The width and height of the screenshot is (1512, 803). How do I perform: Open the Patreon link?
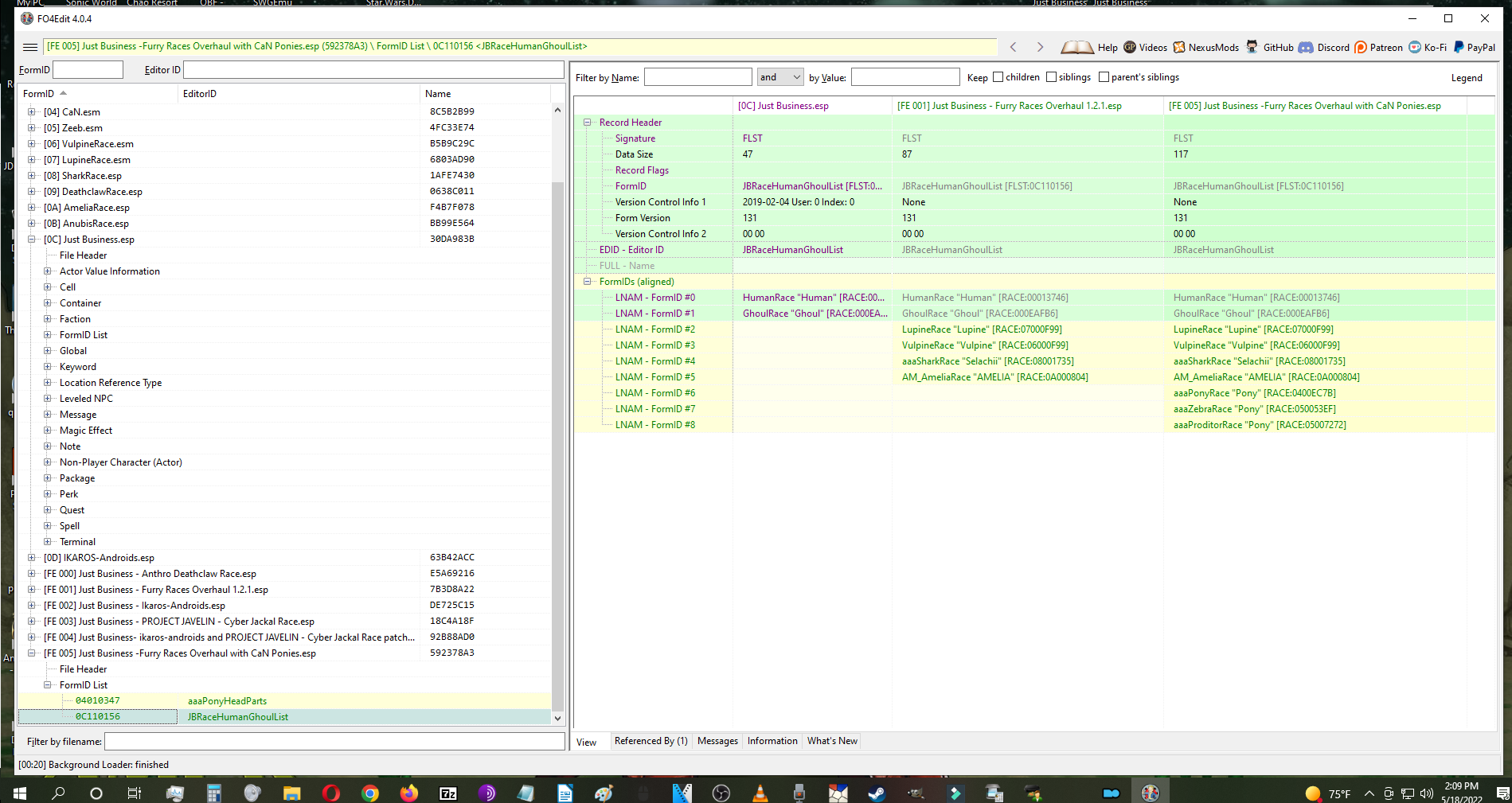point(1378,47)
